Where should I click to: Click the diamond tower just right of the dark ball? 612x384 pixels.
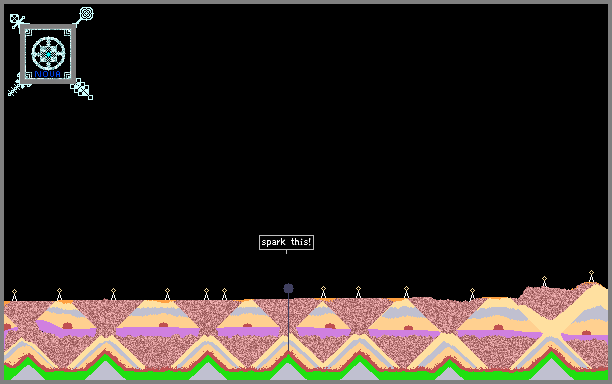(x=323, y=292)
